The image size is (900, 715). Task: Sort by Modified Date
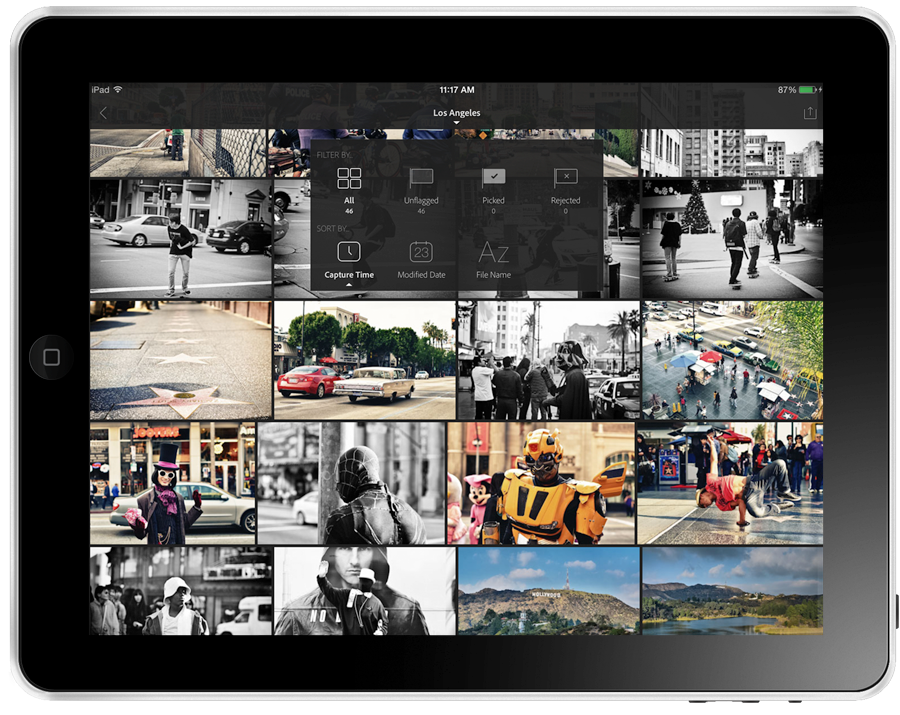tap(421, 261)
